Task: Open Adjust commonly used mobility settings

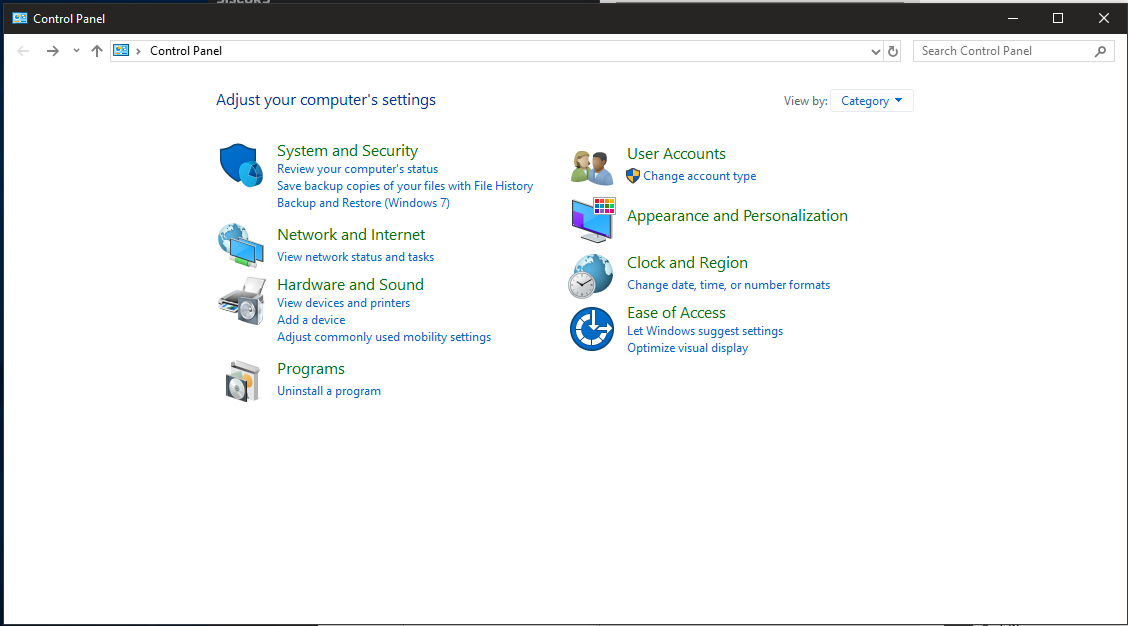Action: (384, 337)
